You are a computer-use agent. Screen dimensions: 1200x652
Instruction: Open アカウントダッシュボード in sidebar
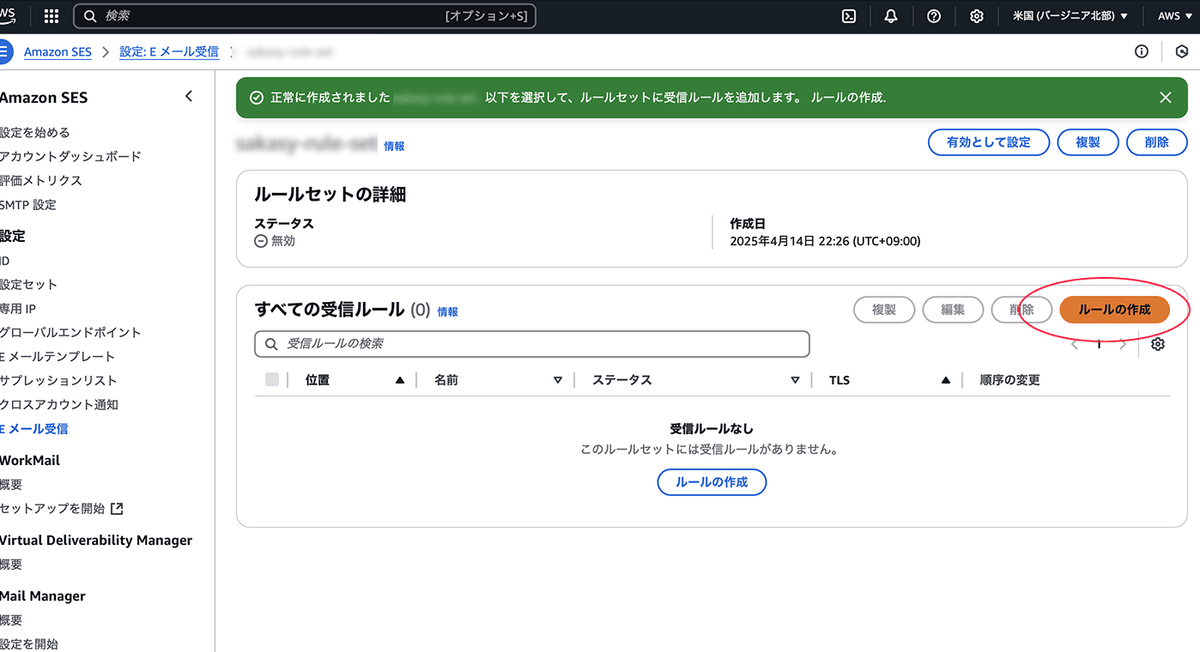click(71, 156)
